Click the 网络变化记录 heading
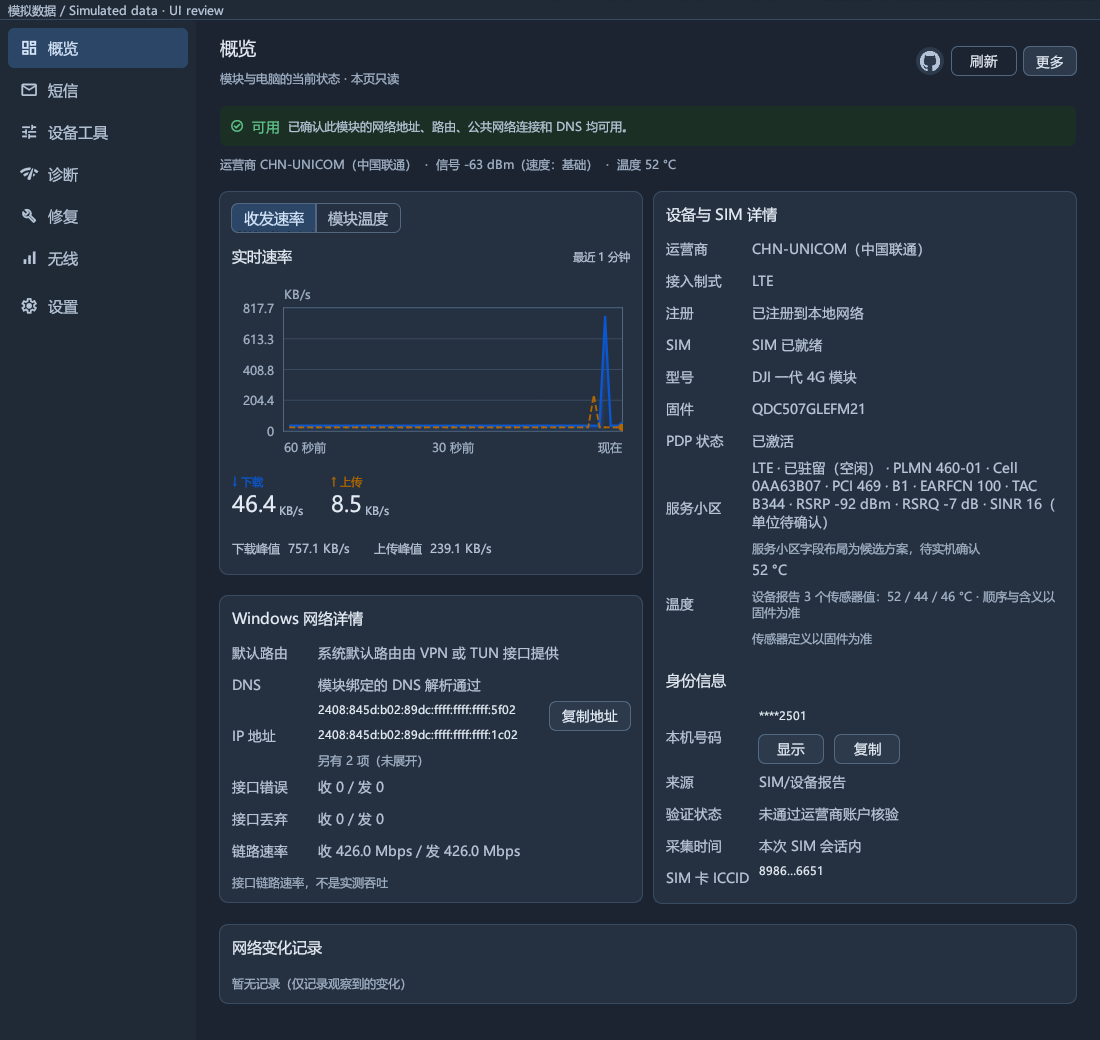Viewport: 1100px width, 1040px height. pos(277,948)
